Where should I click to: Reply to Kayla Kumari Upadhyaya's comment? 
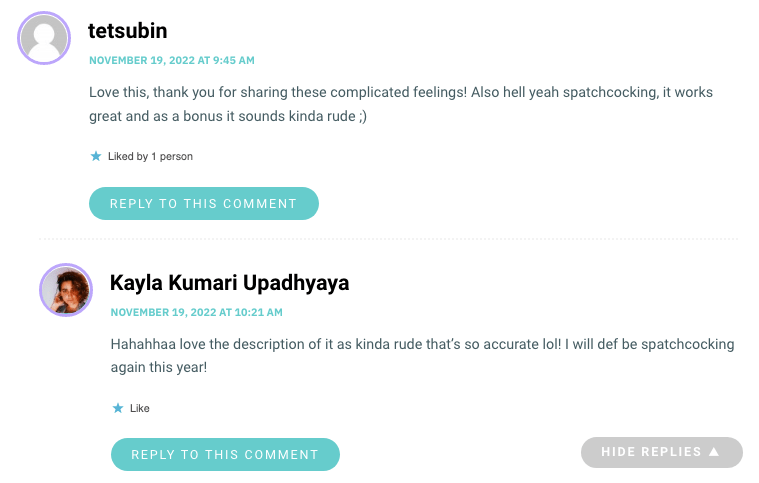click(x=226, y=454)
